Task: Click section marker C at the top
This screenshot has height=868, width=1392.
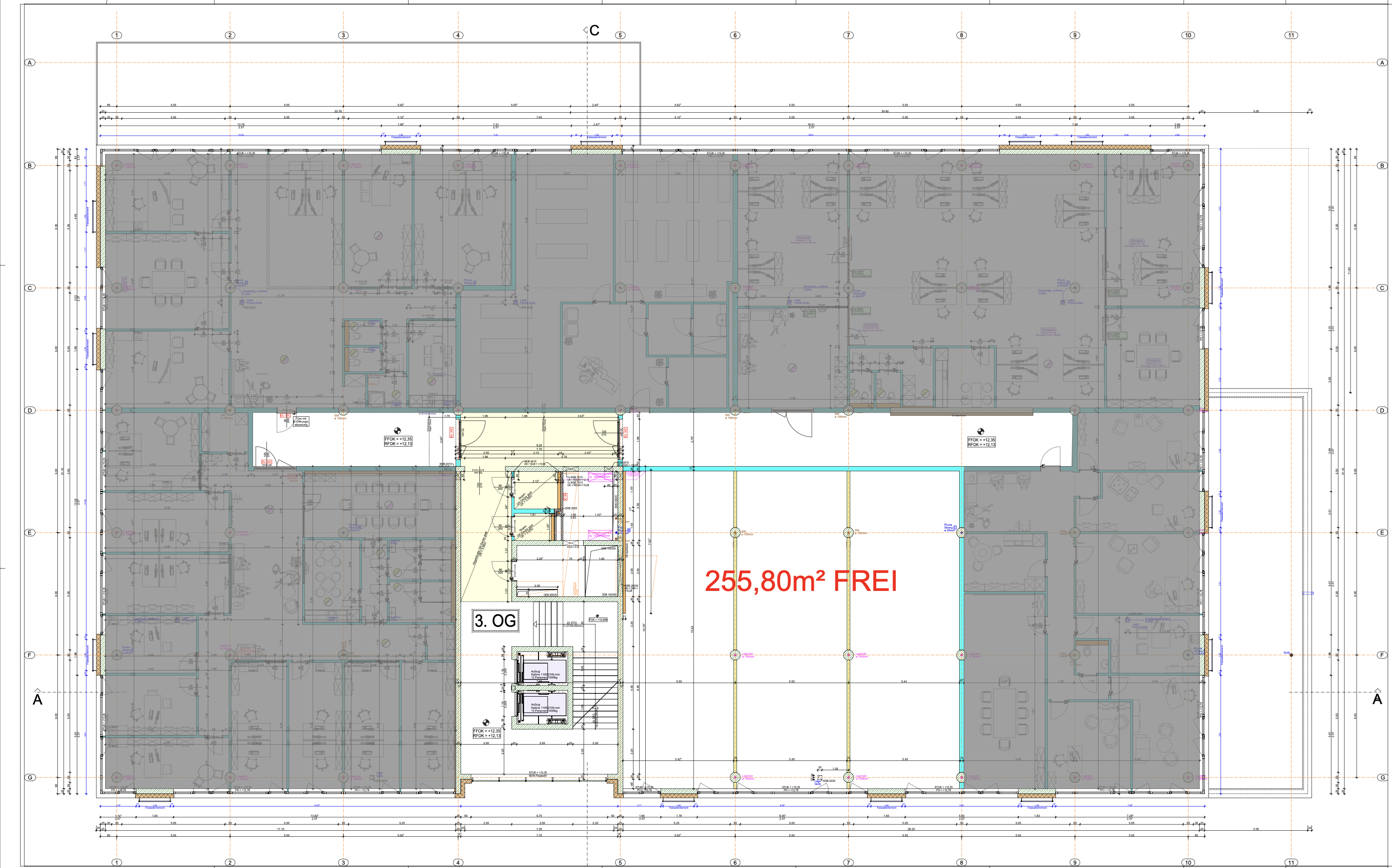Action: 592,30
